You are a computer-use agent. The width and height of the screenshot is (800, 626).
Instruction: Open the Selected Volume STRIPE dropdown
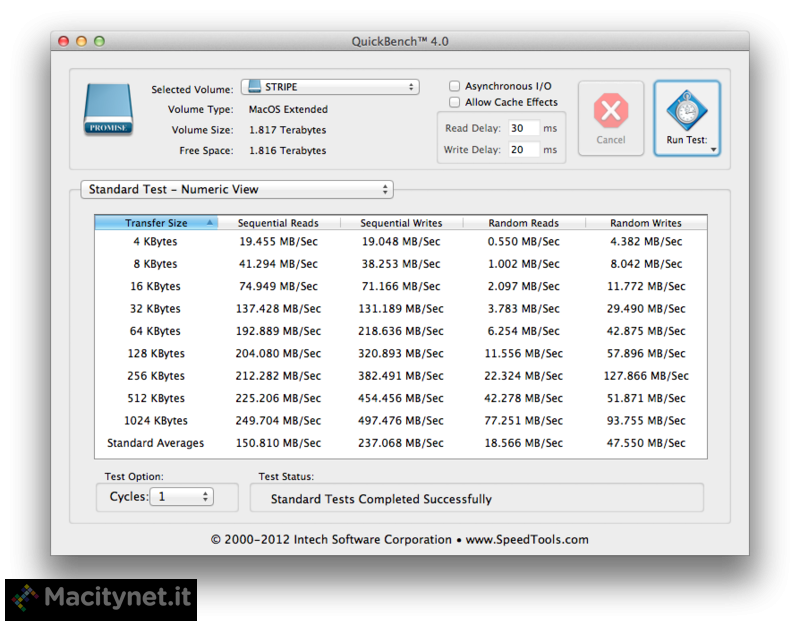330,87
